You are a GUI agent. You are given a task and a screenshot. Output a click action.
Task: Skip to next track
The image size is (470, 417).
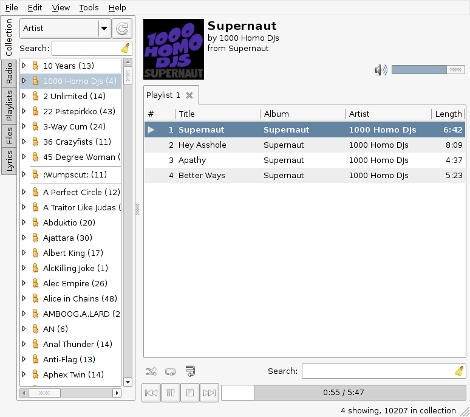pyautogui.click(x=209, y=393)
